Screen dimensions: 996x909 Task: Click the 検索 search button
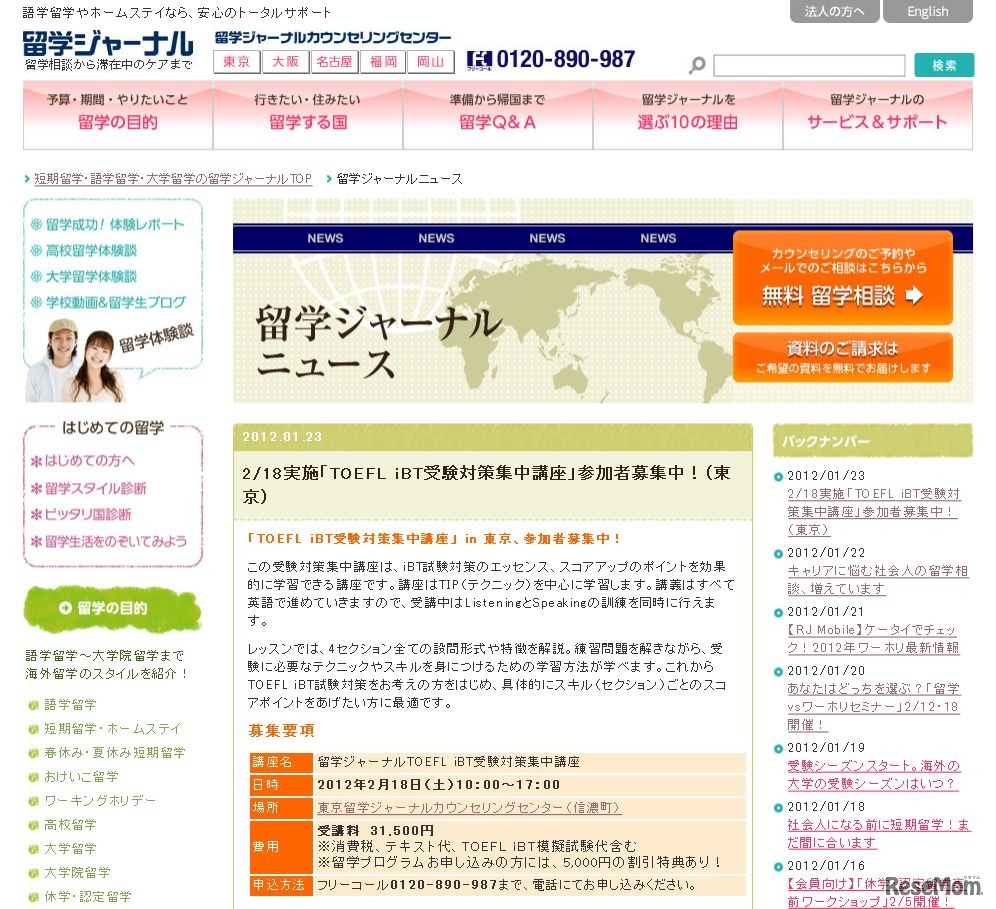coord(944,63)
